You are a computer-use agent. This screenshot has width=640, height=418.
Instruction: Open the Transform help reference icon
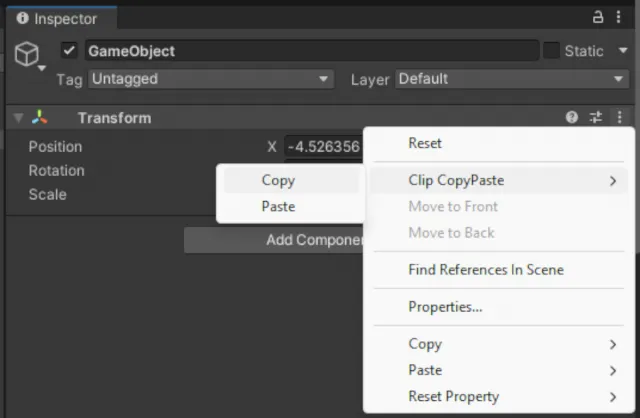point(572,118)
